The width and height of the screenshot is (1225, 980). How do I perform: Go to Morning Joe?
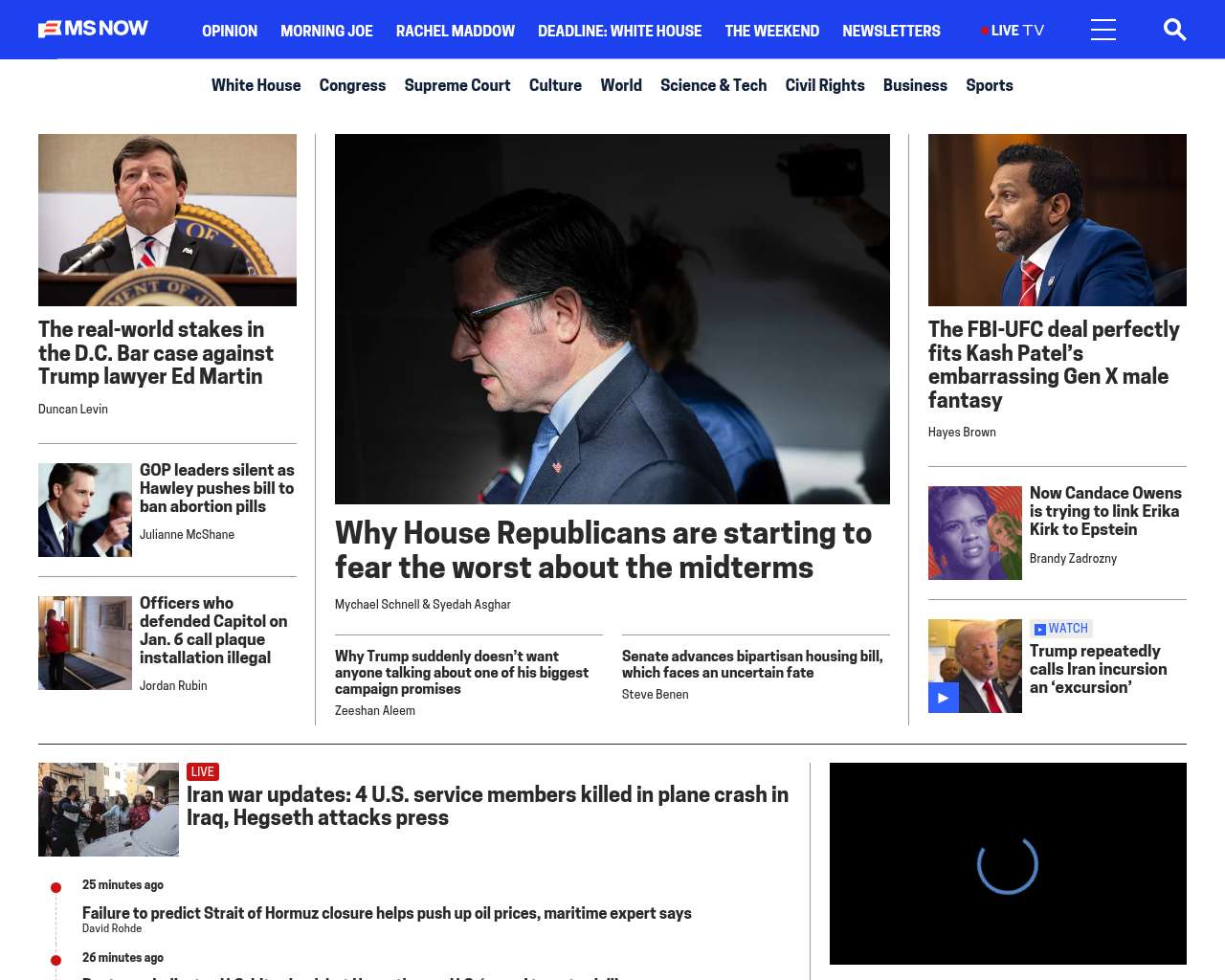click(326, 31)
